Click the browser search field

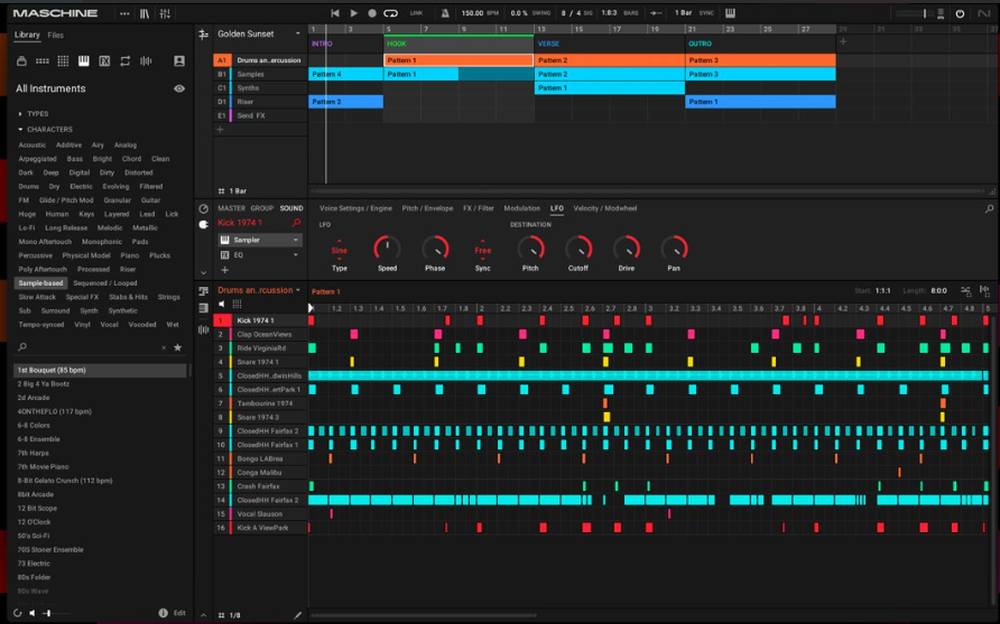click(x=92, y=348)
